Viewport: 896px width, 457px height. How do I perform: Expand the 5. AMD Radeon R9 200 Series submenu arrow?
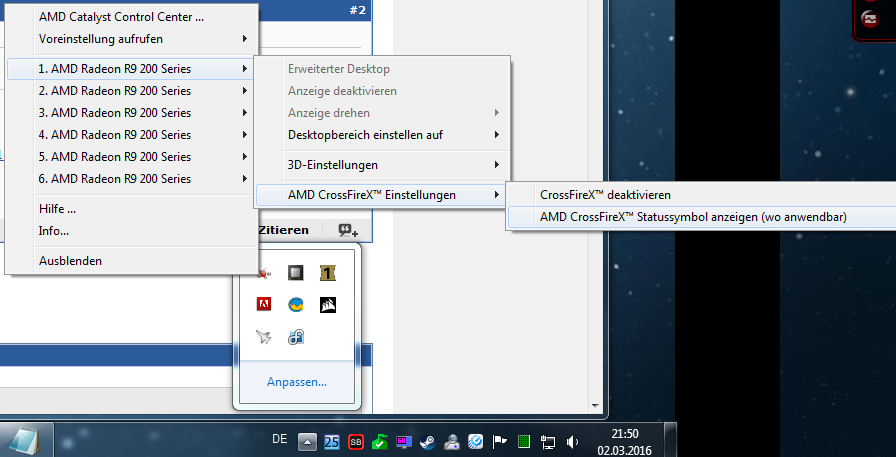click(245, 157)
